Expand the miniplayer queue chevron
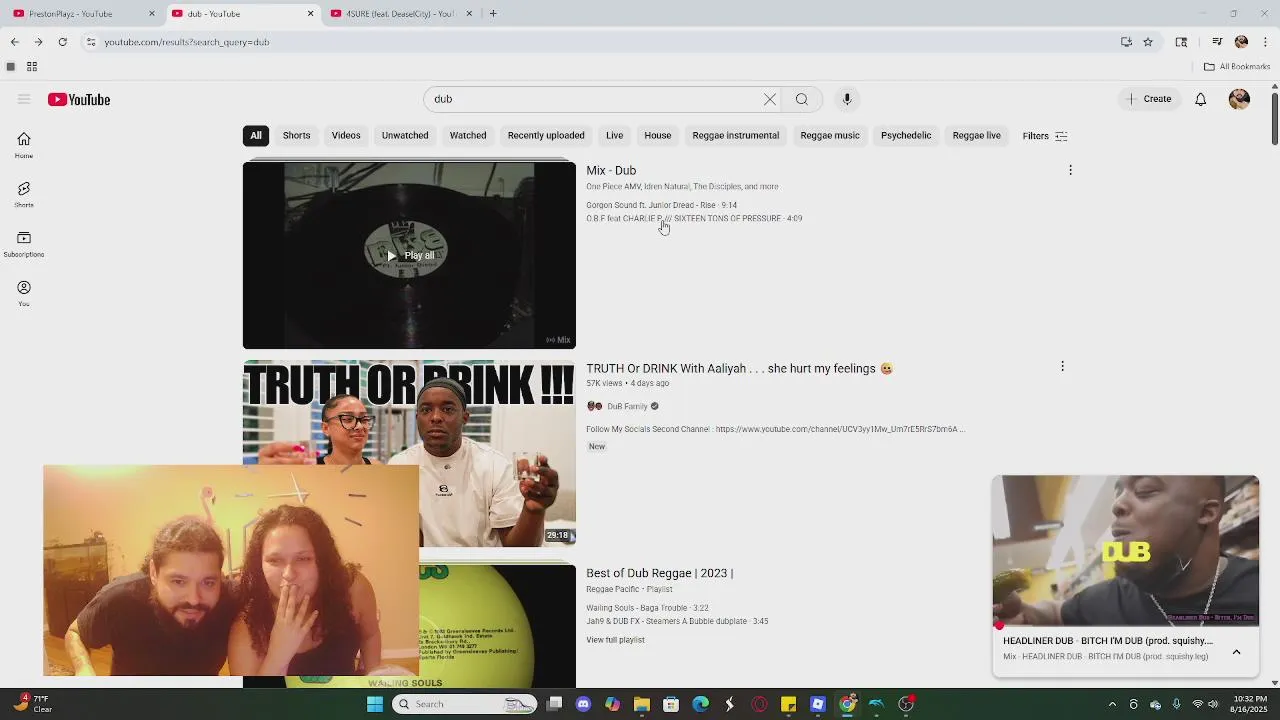This screenshot has height=720, width=1280. (x=1236, y=652)
